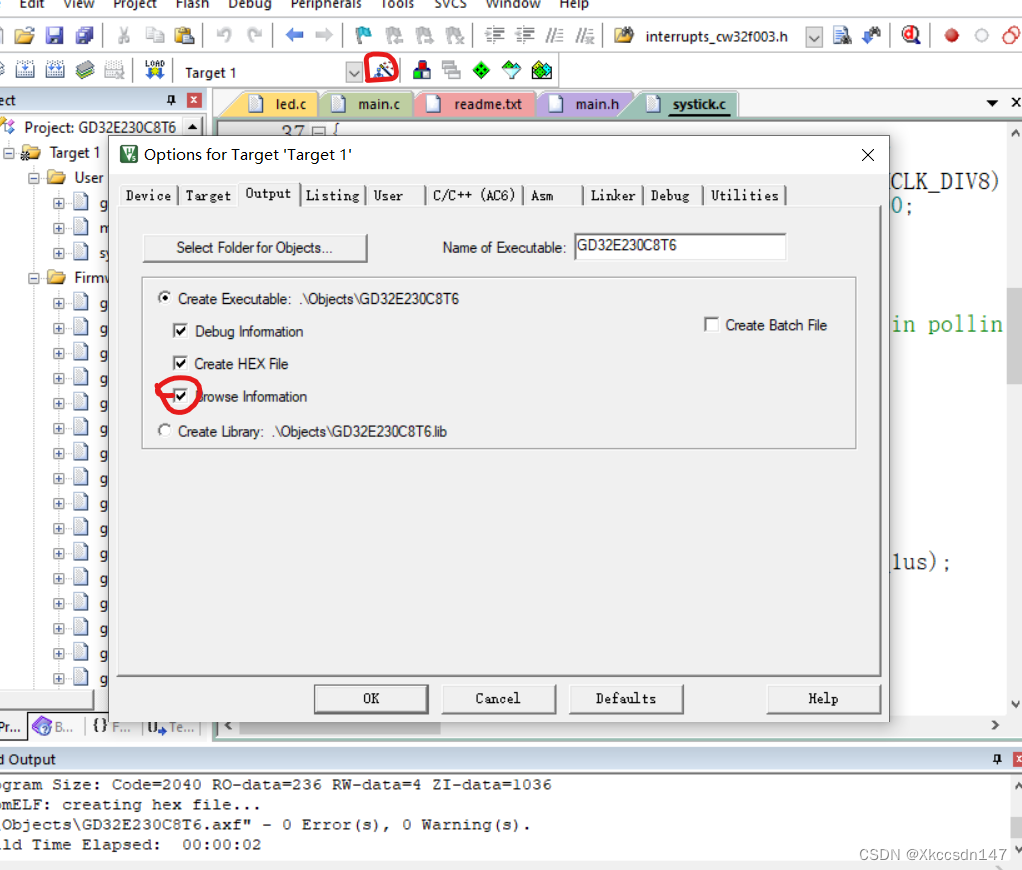The image size is (1022, 870).
Task: Click the editor horizontal scrollbar thumb
Action: click(340, 727)
